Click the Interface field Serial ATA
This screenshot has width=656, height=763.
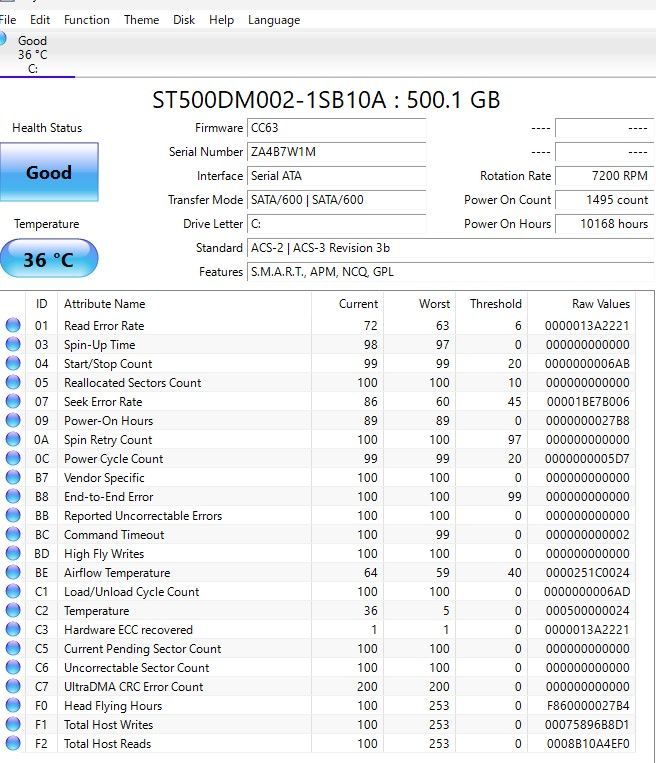337,176
